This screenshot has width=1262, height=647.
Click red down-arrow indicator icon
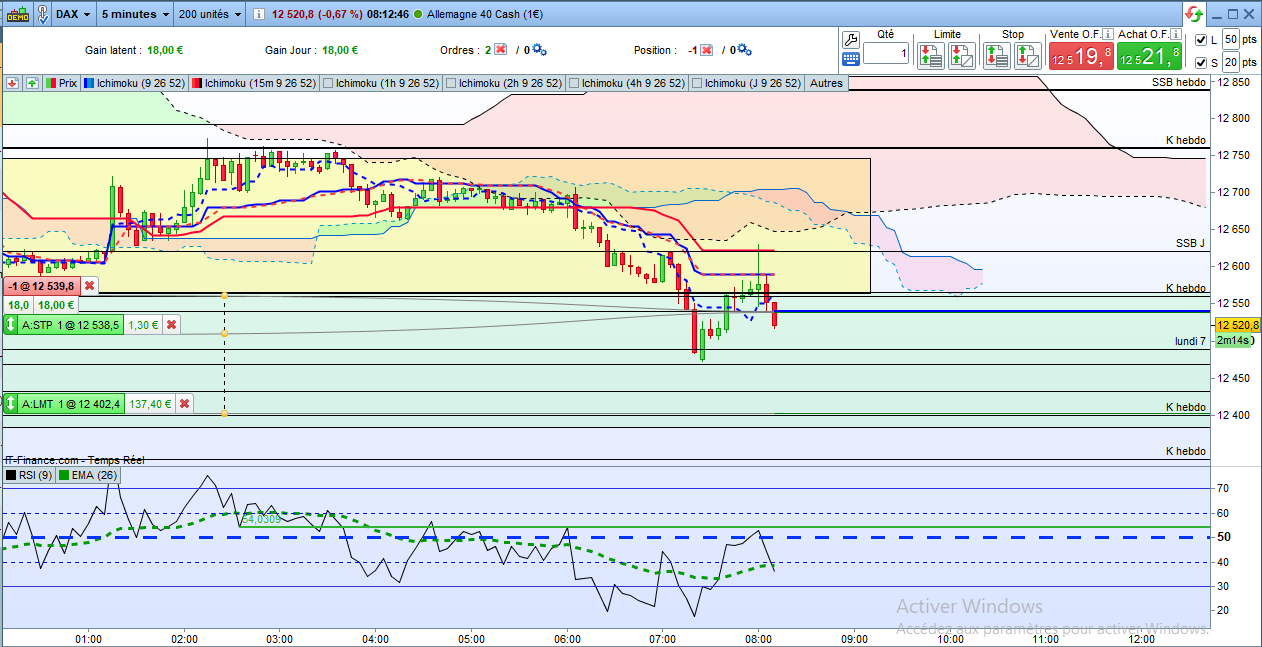pos(13,83)
